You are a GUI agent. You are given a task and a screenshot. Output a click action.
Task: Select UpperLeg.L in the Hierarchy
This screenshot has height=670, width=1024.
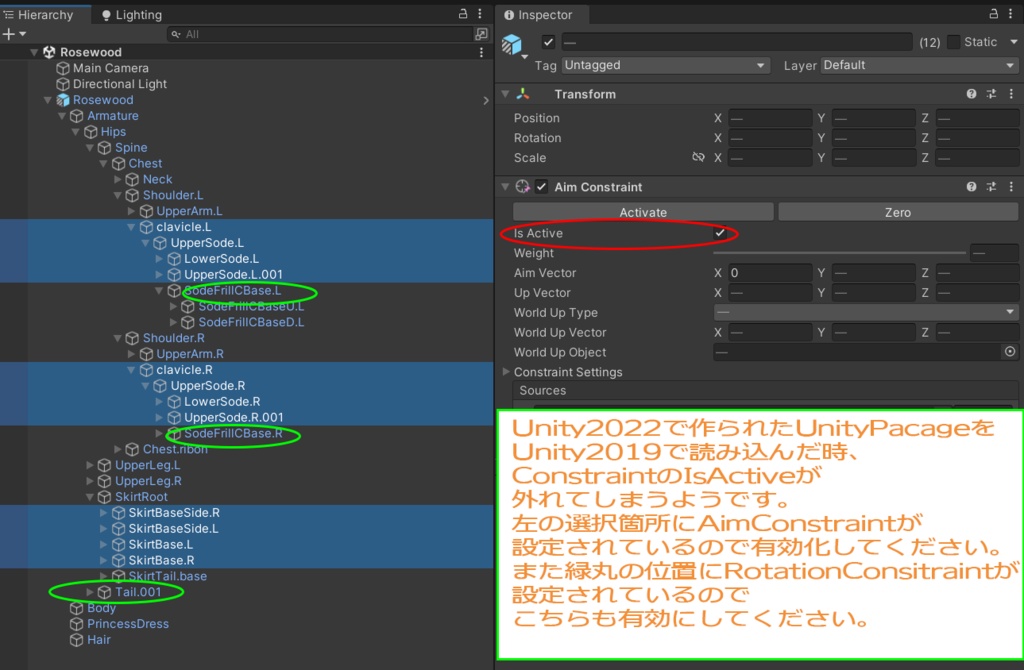147,465
